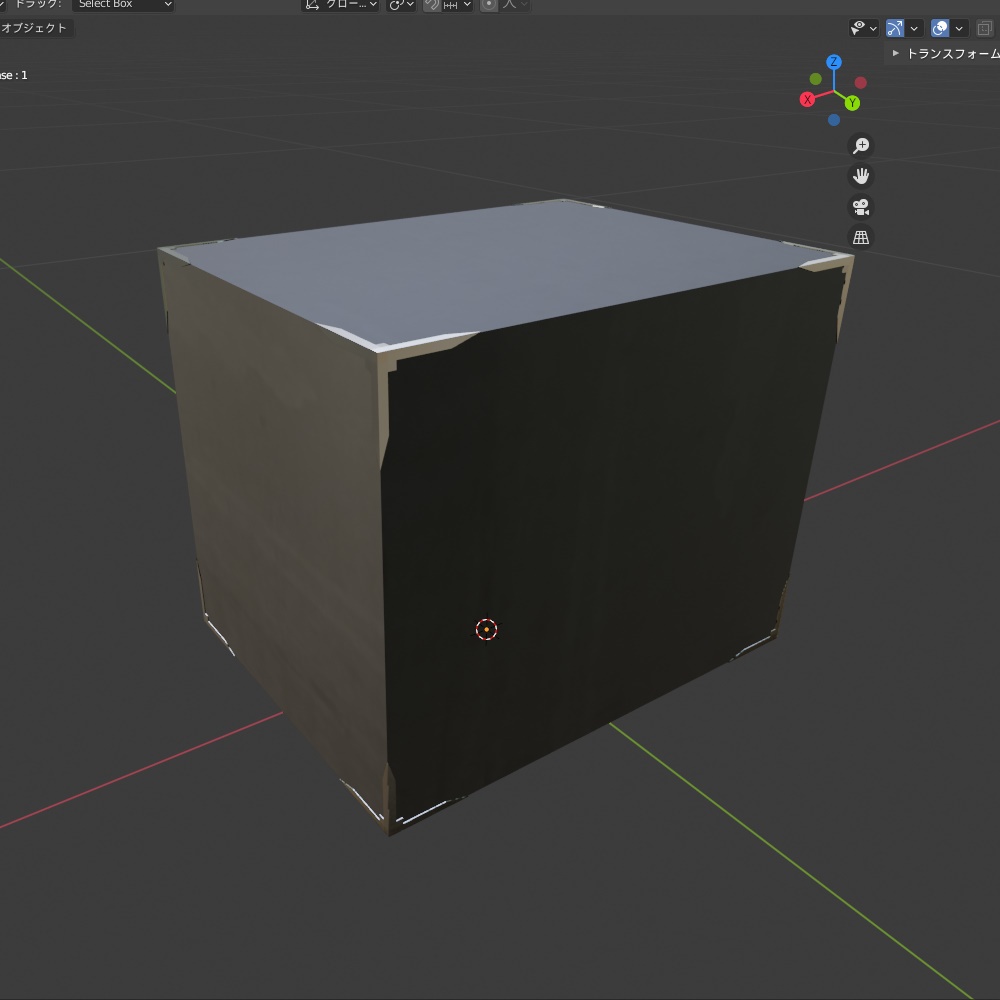Expand the トランスフォーム panel
This screenshot has width=1000, height=1000.
pos(940,53)
